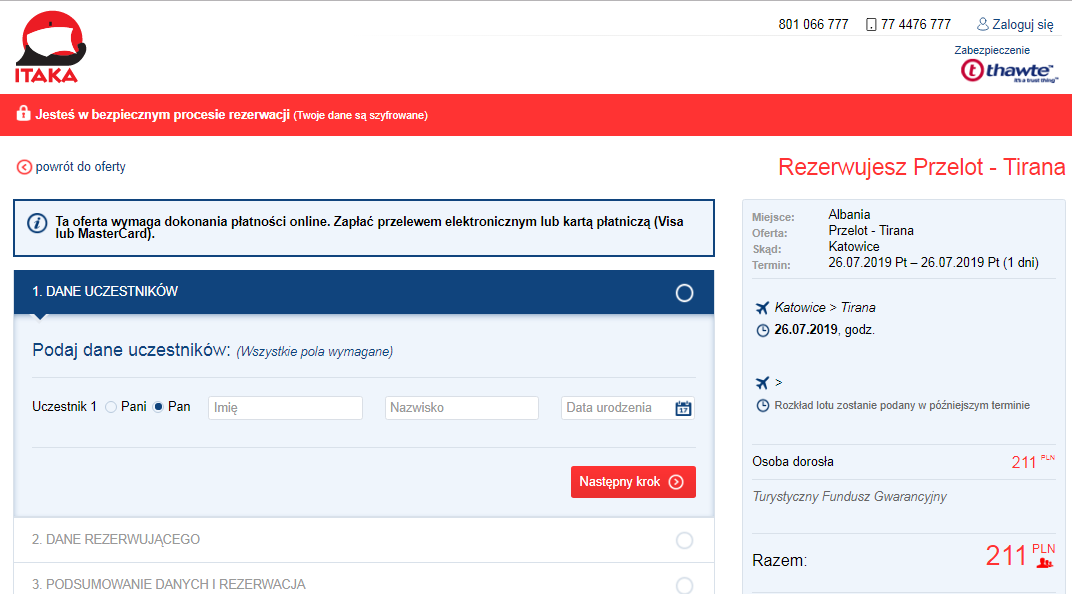Expand section 1. Dane uczestników
The height and width of the screenshot is (594, 1072).
coord(364,292)
